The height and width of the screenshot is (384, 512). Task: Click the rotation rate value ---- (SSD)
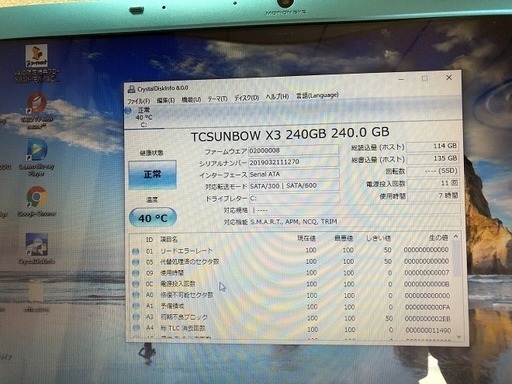coord(433,171)
